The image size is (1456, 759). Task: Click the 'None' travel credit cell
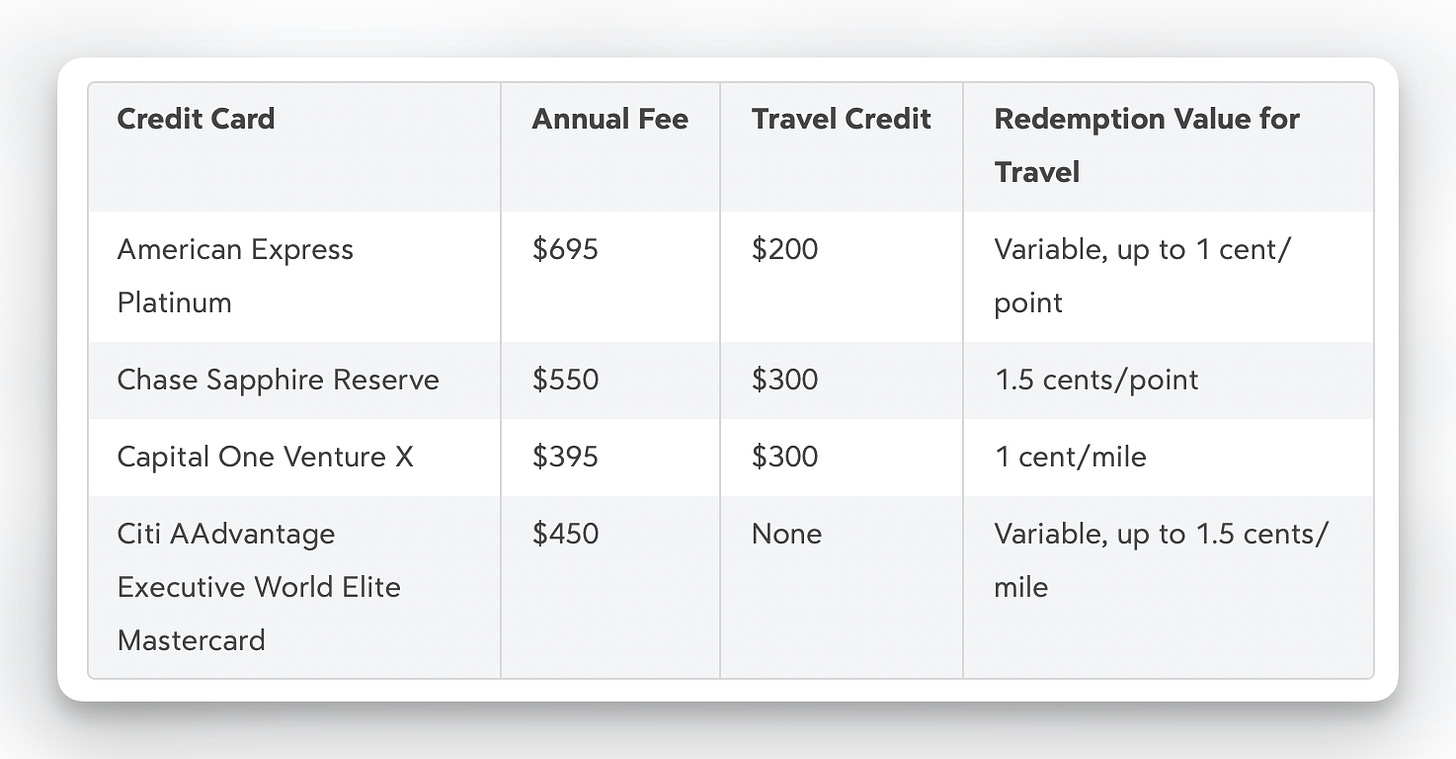(x=787, y=534)
